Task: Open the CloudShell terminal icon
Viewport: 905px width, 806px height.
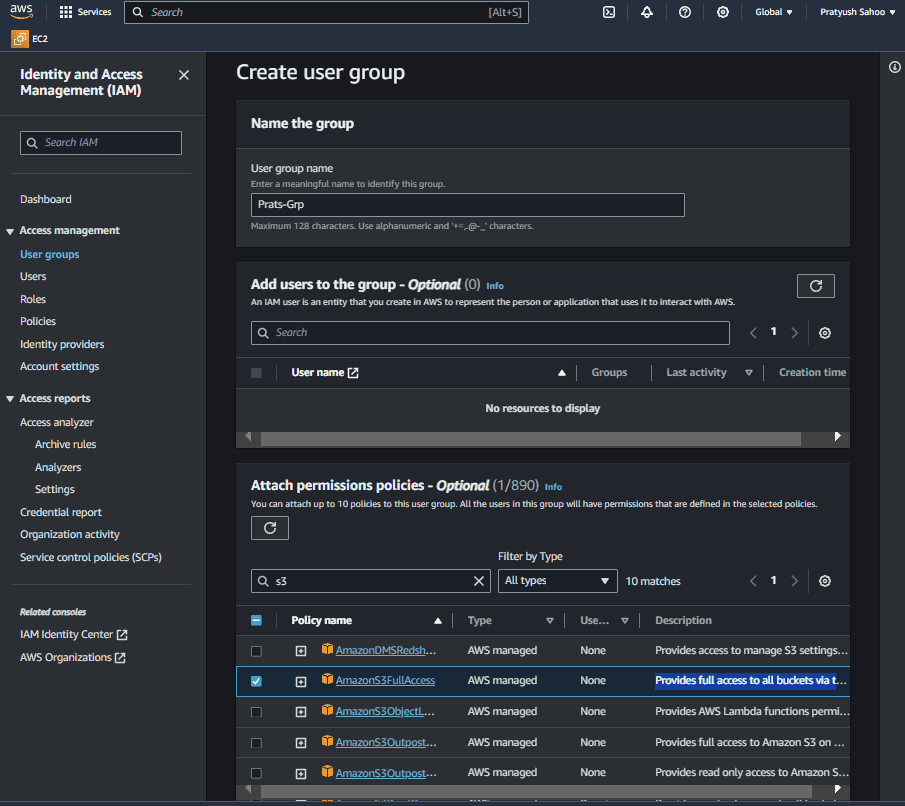Action: pos(609,12)
